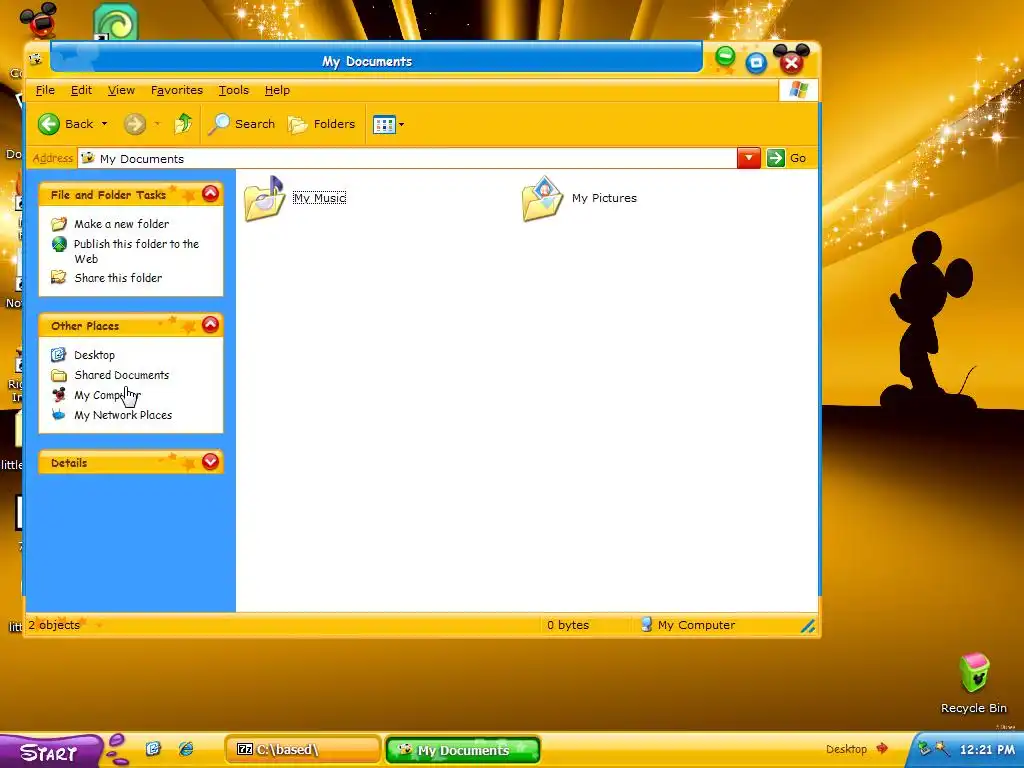The image size is (1024, 768).
Task: Click the green Go arrow
Action: (x=775, y=158)
